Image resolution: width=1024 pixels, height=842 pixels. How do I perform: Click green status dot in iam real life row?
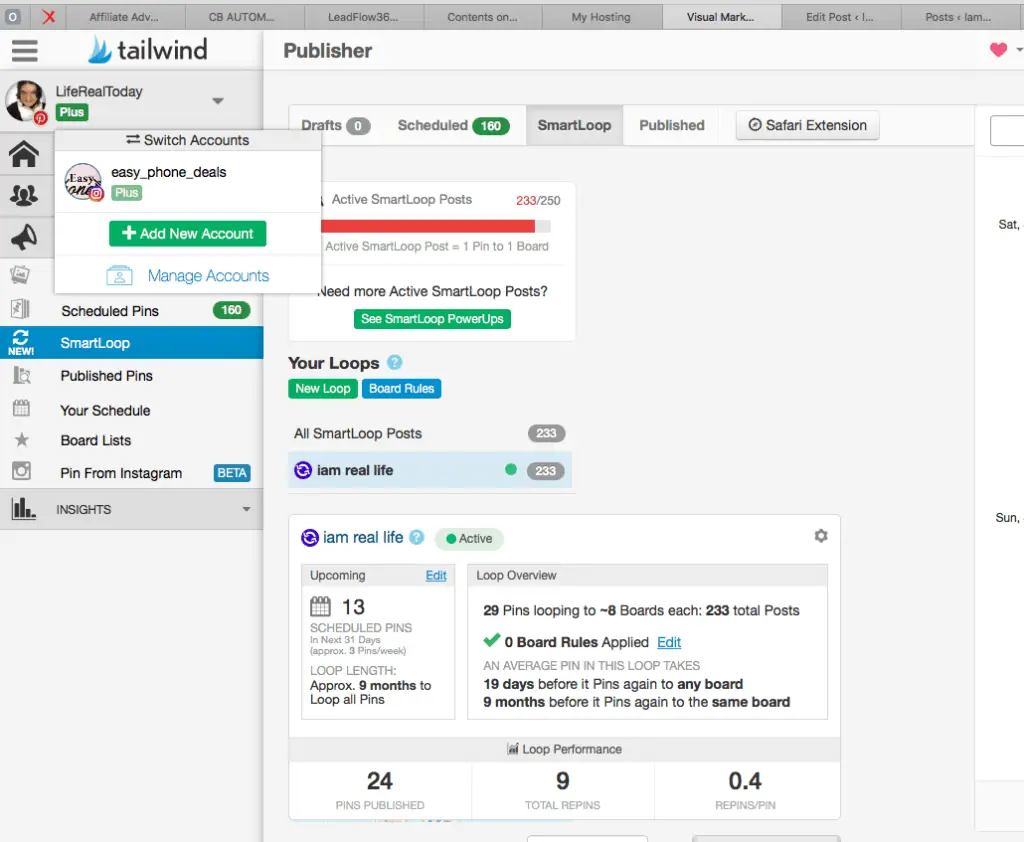click(511, 470)
